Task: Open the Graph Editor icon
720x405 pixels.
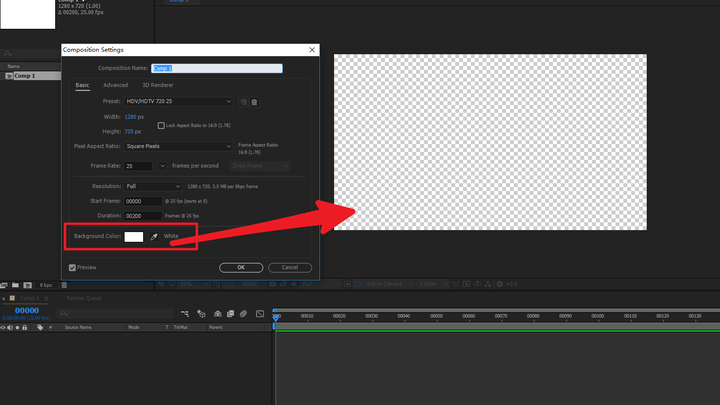Action: [260, 314]
